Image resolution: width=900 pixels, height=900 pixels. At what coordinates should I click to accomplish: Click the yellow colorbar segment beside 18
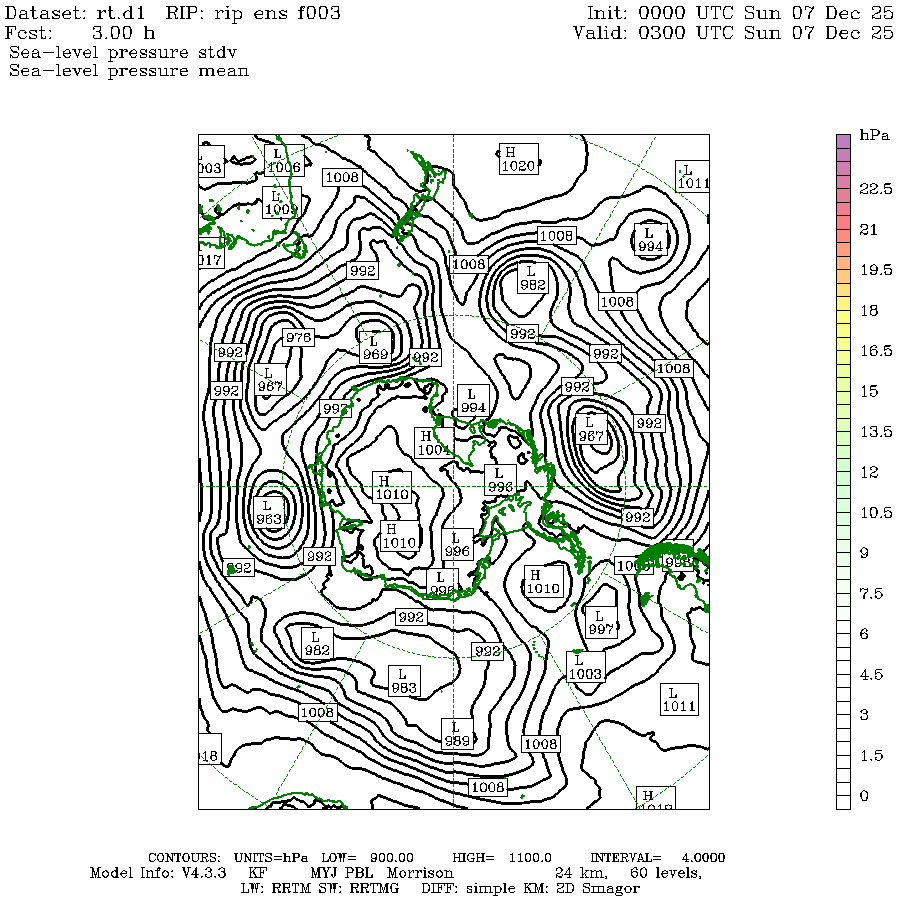pyautogui.click(x=843, y=316)
